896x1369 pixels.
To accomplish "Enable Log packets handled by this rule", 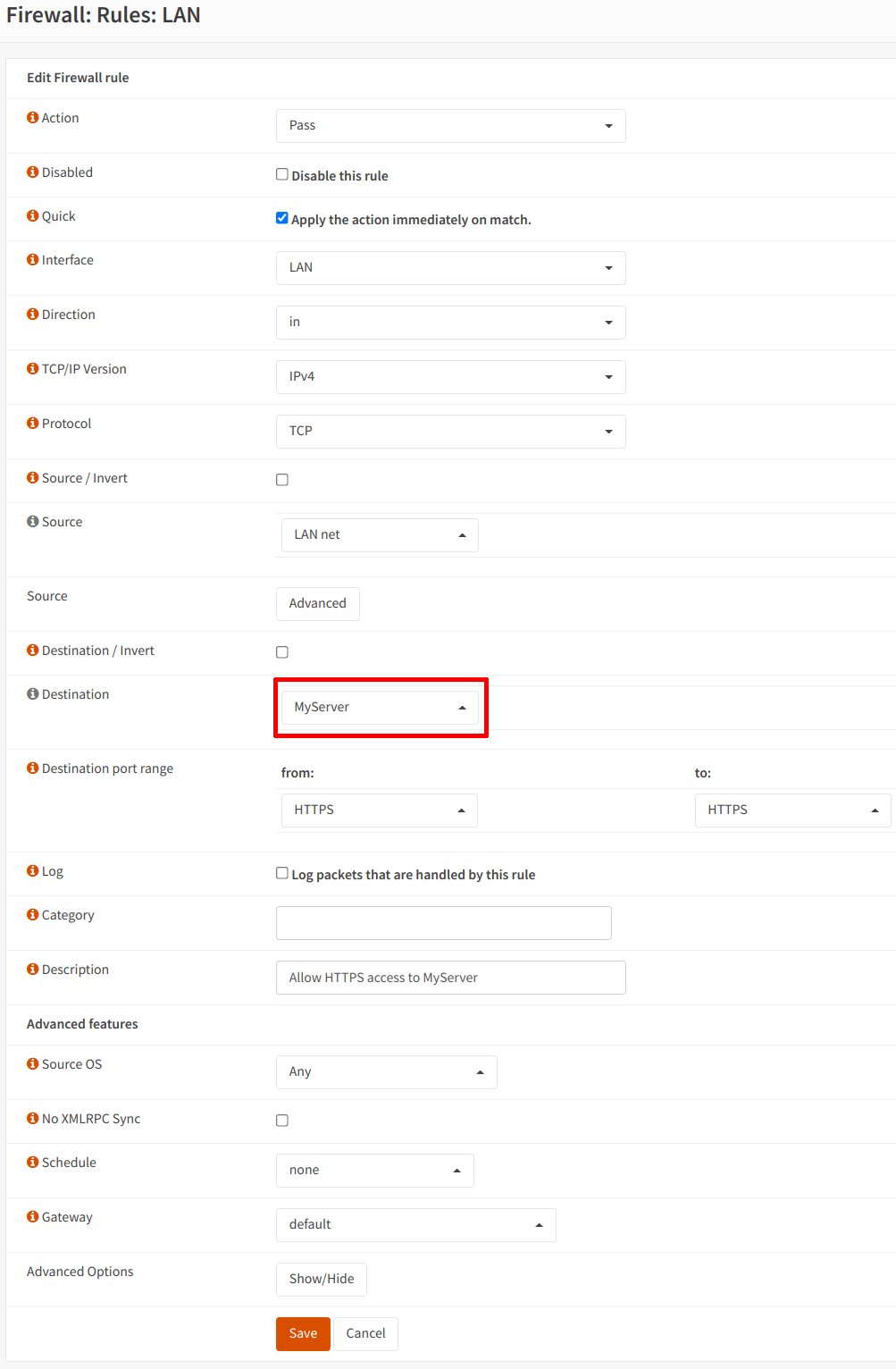I will pyautogui.click(x=282, y=873).
